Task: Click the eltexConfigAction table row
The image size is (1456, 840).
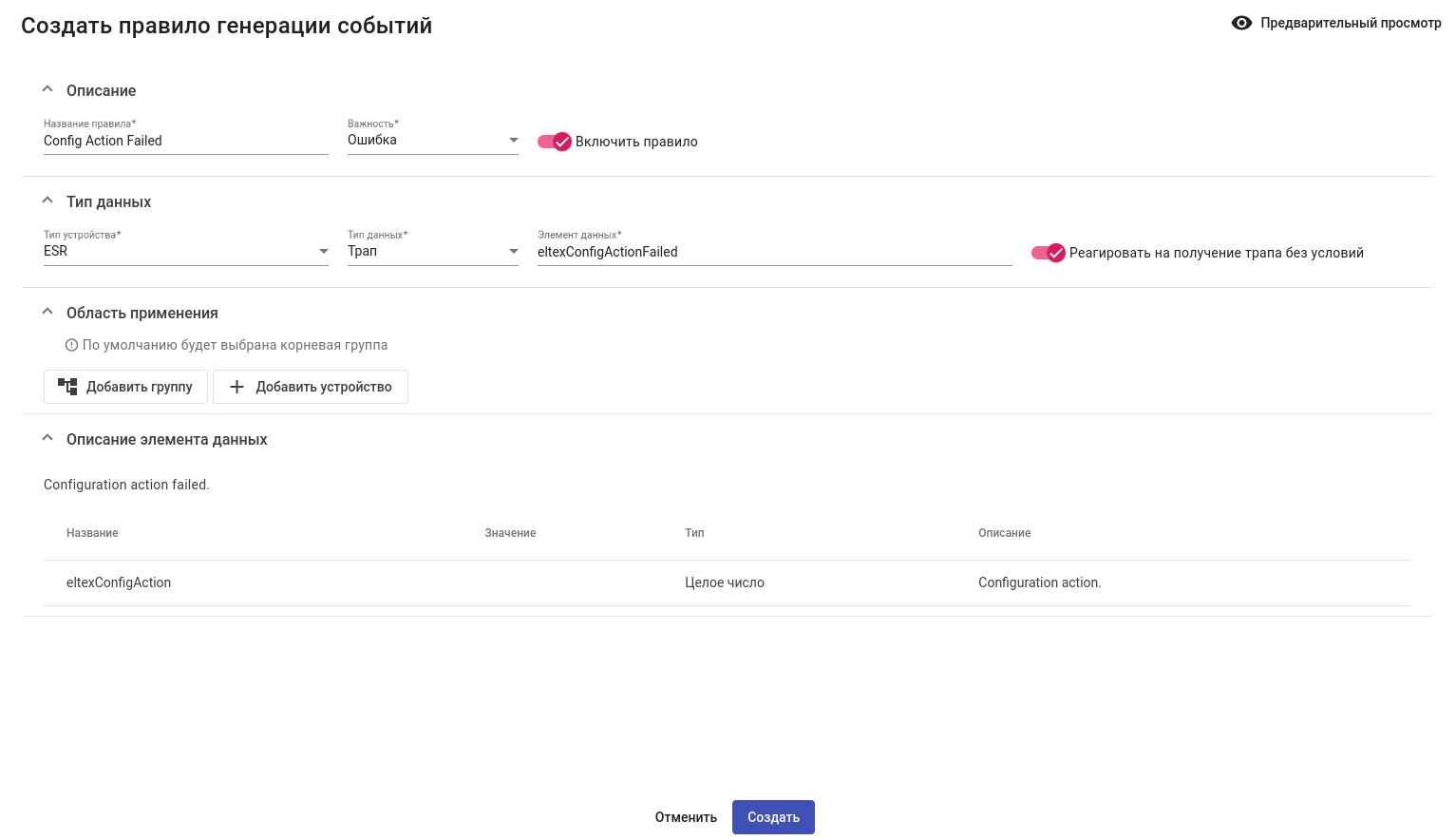Action: click(727, 582)
